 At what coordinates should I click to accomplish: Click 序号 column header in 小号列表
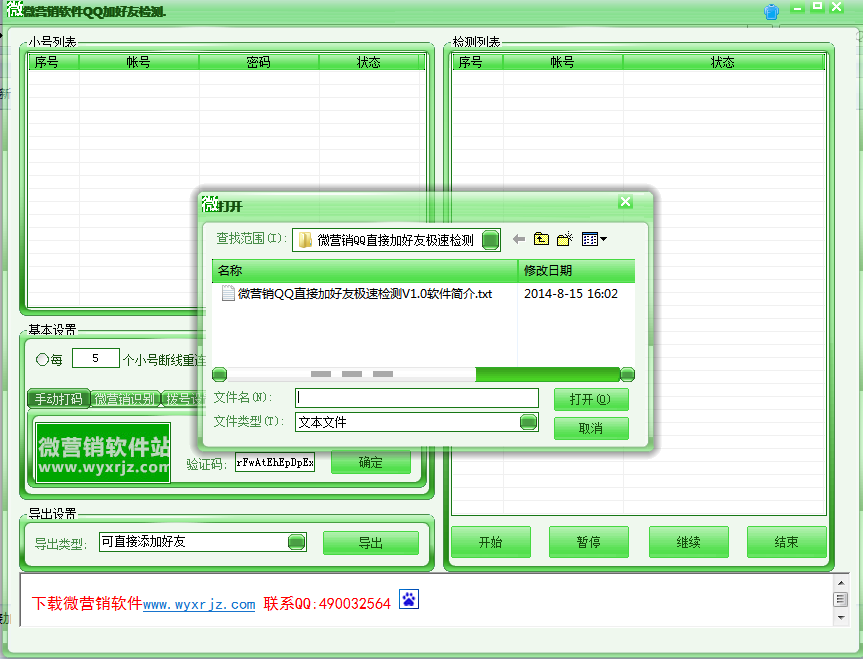coord(53,62)
